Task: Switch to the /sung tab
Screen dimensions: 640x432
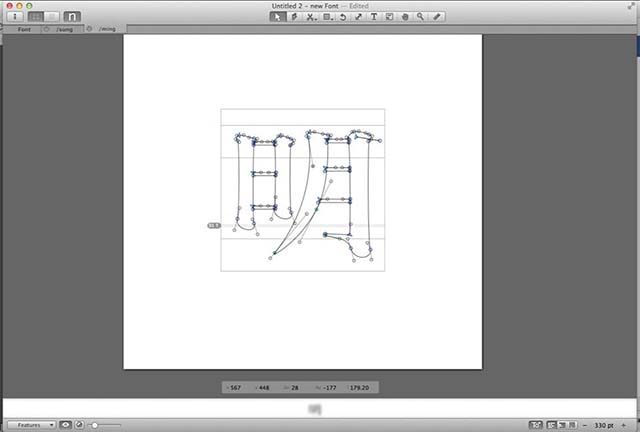Action: click(x=64, y=29)
